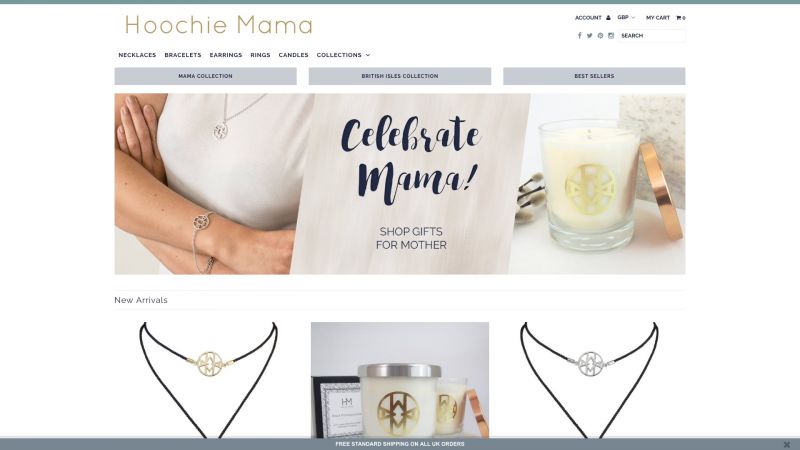Image resolution: width=800 pixels, height=450 pixels.
Task: Visit the Twitter profile via bird icon
Action: coord(589,36)
